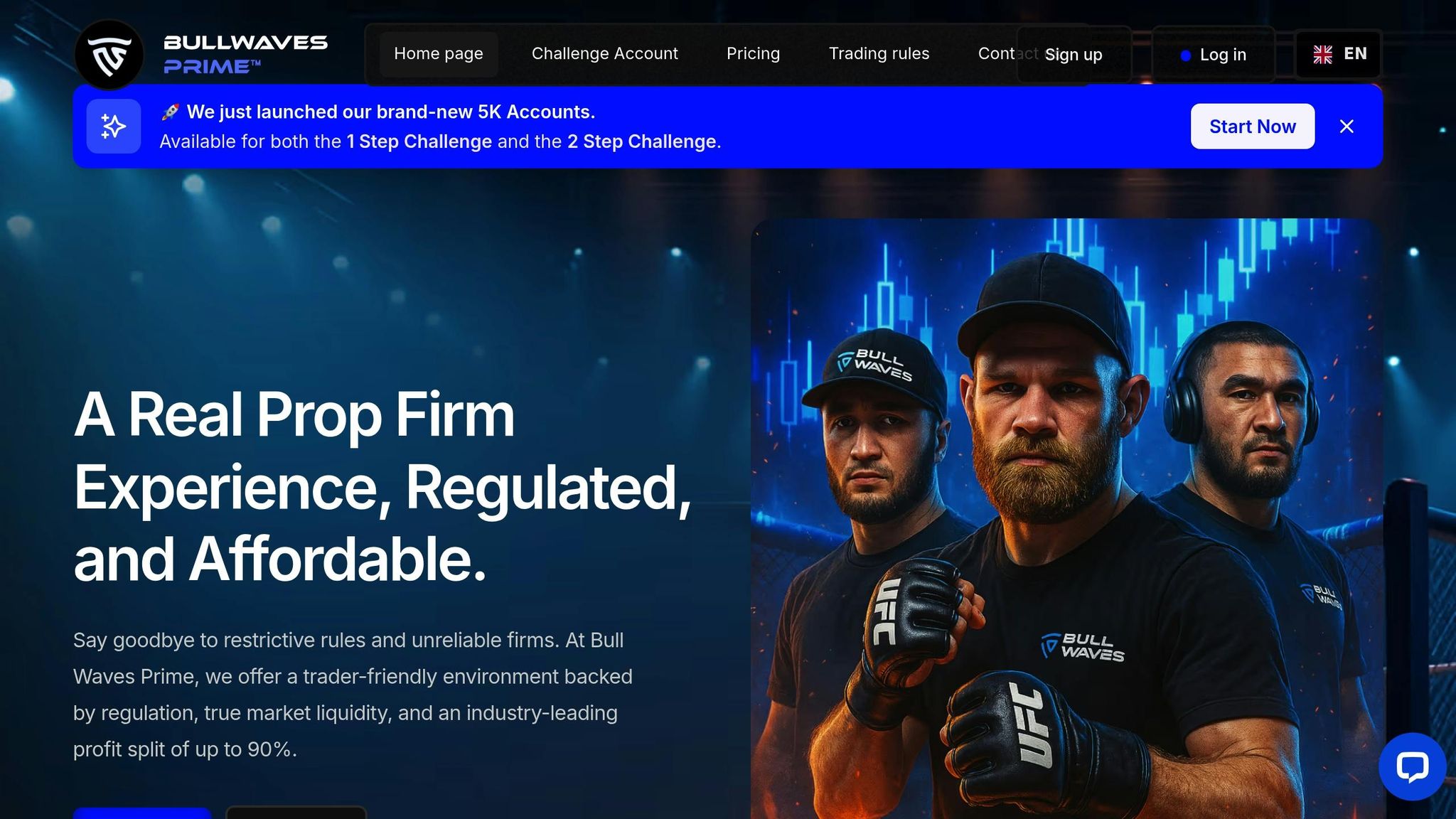
Task: Go to the Home page nav item
Action: click(x=439, y=54)
